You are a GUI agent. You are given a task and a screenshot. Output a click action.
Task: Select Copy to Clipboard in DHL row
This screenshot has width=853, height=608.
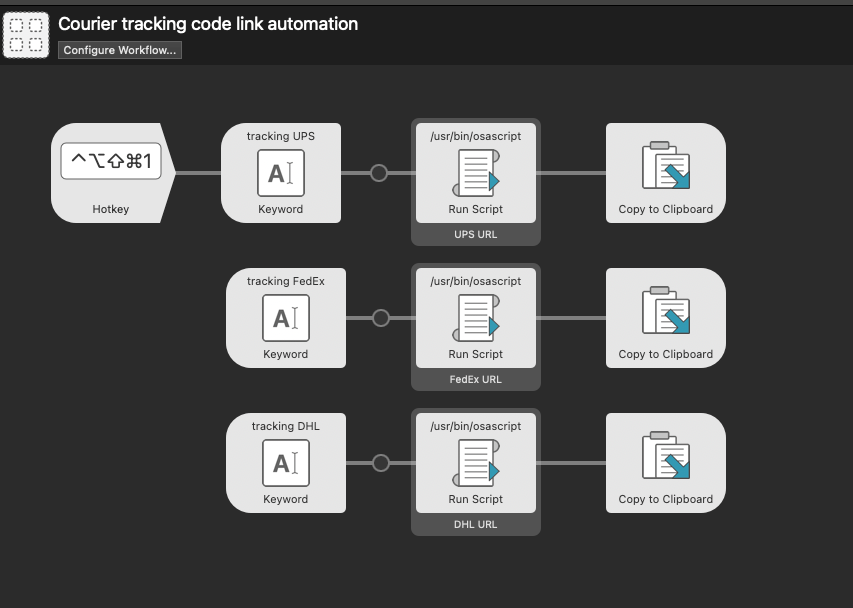[x=666, y=463]
